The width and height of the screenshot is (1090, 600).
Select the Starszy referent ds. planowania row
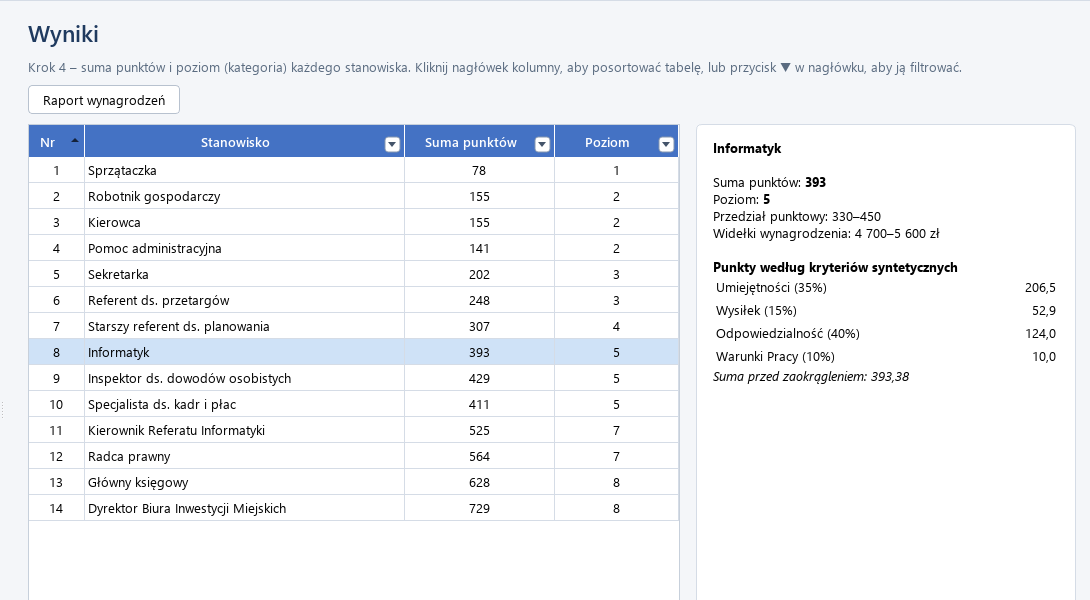pyautogui.click(x=353, y=326)
